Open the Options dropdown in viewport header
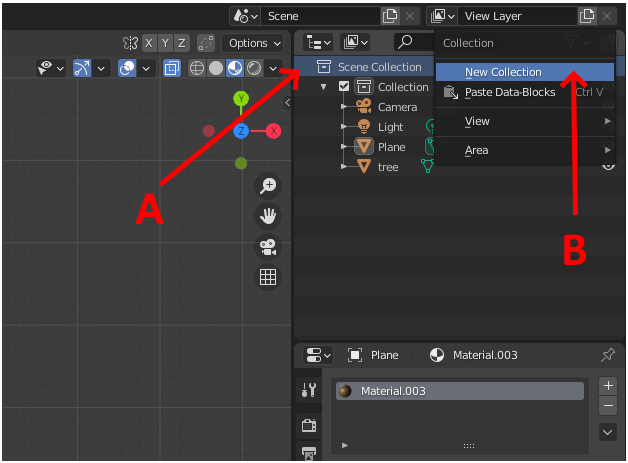Viewport: 628px width, 463px height. (254, 43)
